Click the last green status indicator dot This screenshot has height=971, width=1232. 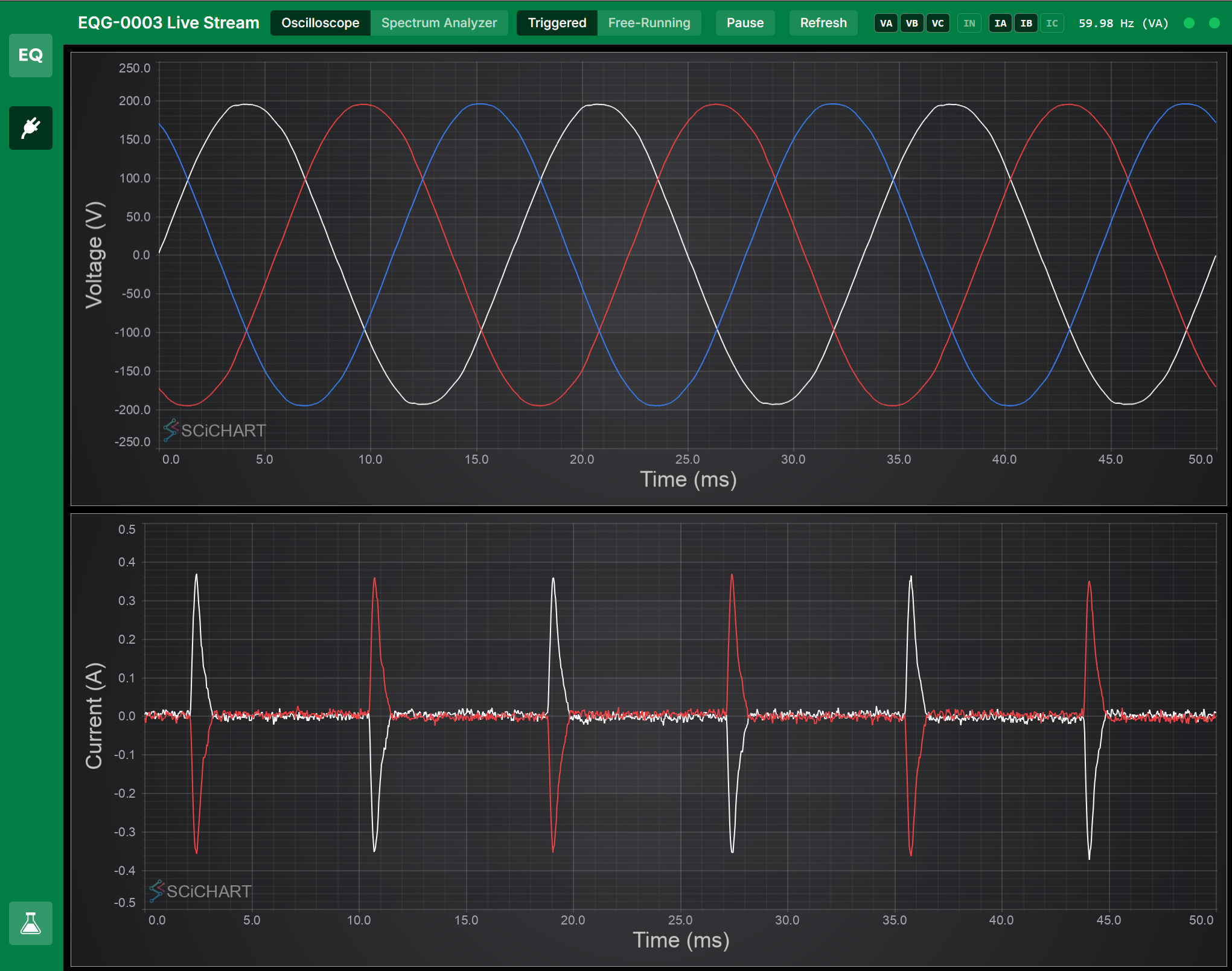(x=1214, y=24)
